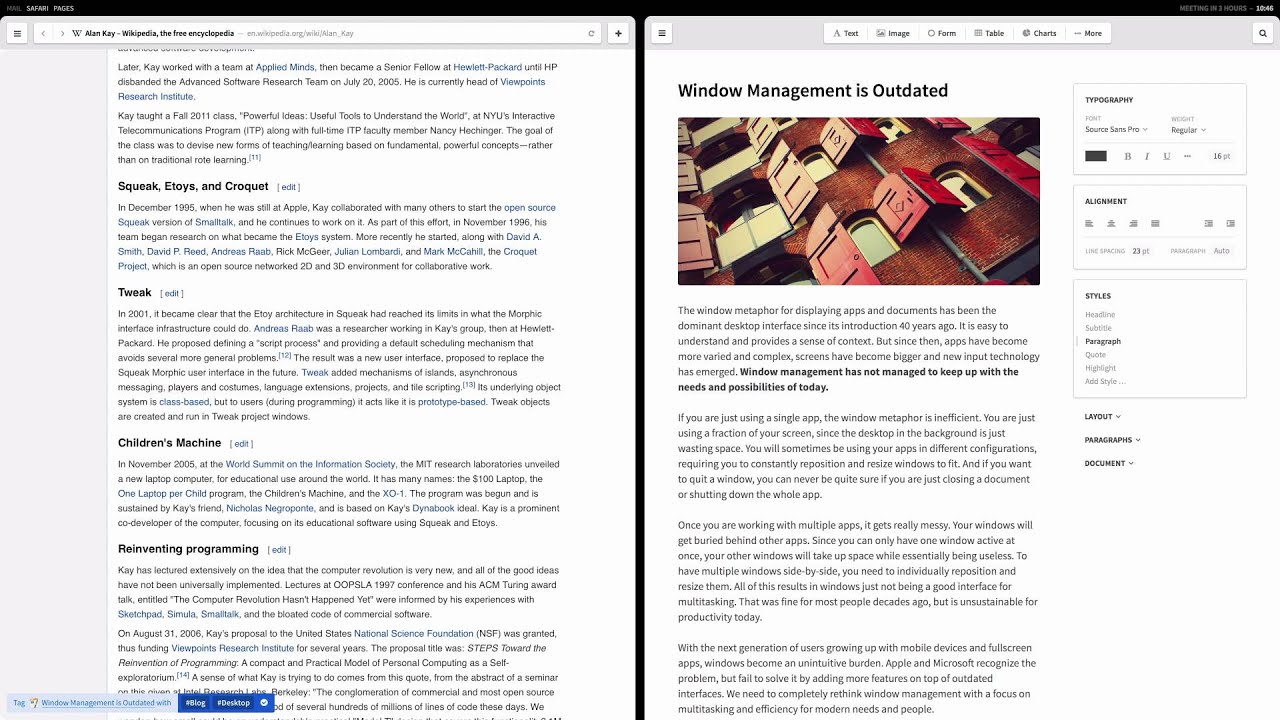Apply the Highlight style

[1100, 368]
